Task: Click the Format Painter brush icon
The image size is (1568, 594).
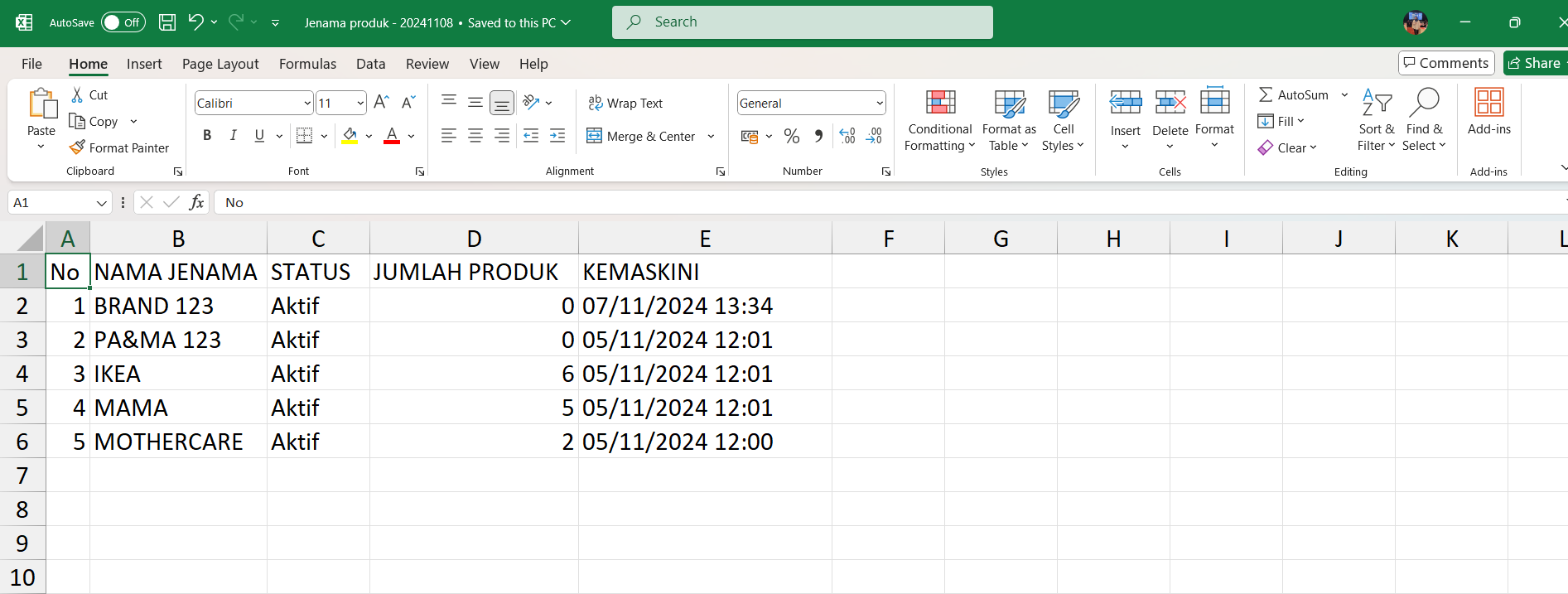Action: point(78,147)
